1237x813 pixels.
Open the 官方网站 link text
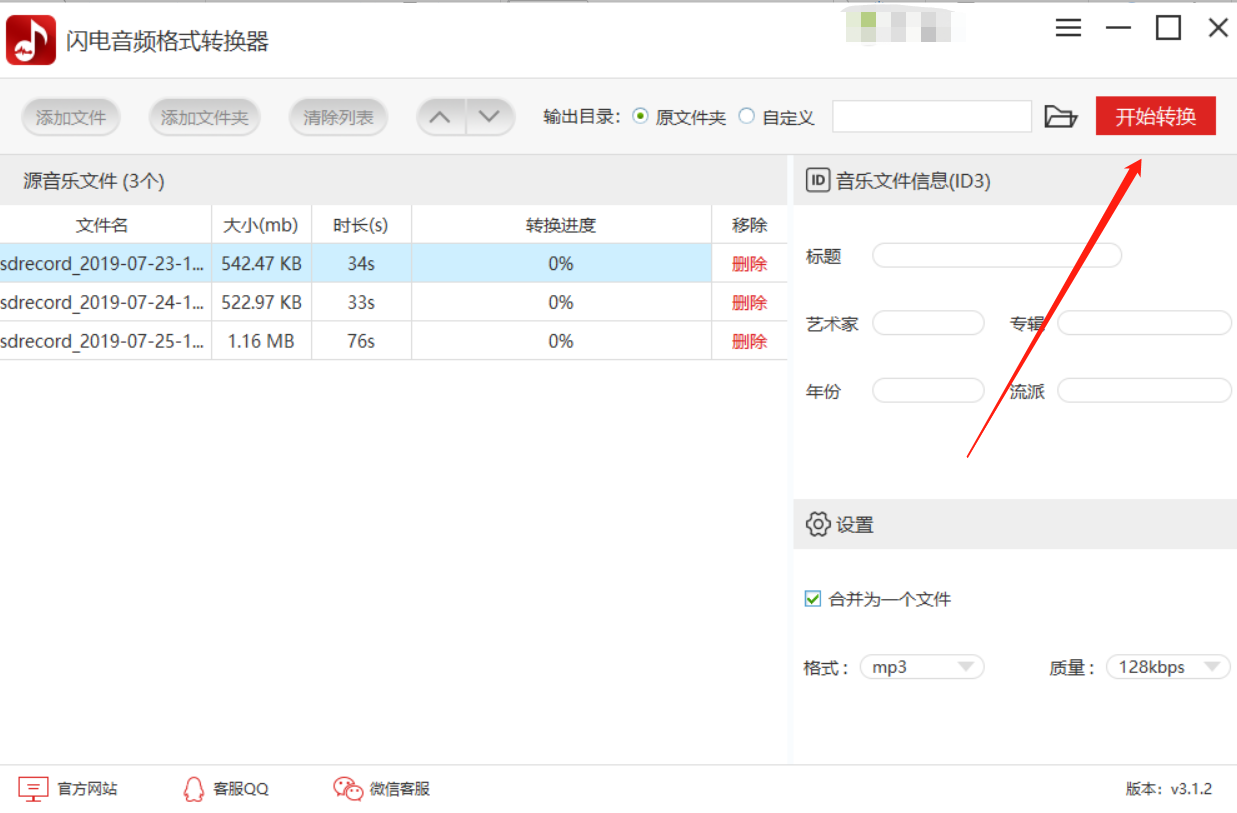coord(87,789)
